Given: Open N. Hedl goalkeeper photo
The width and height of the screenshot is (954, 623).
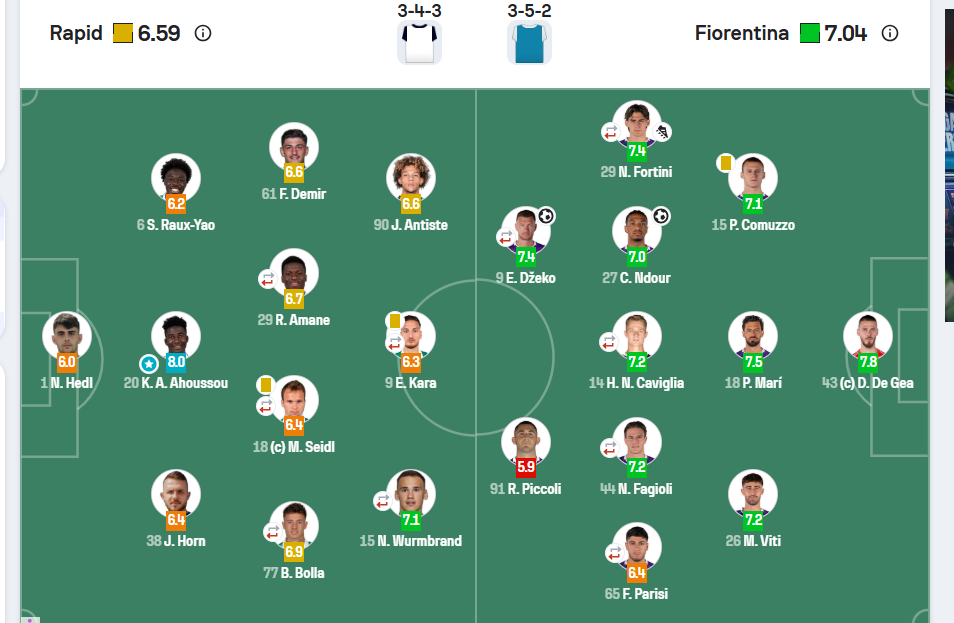Looking at the screenshot, I should click(x=66, y=335).
